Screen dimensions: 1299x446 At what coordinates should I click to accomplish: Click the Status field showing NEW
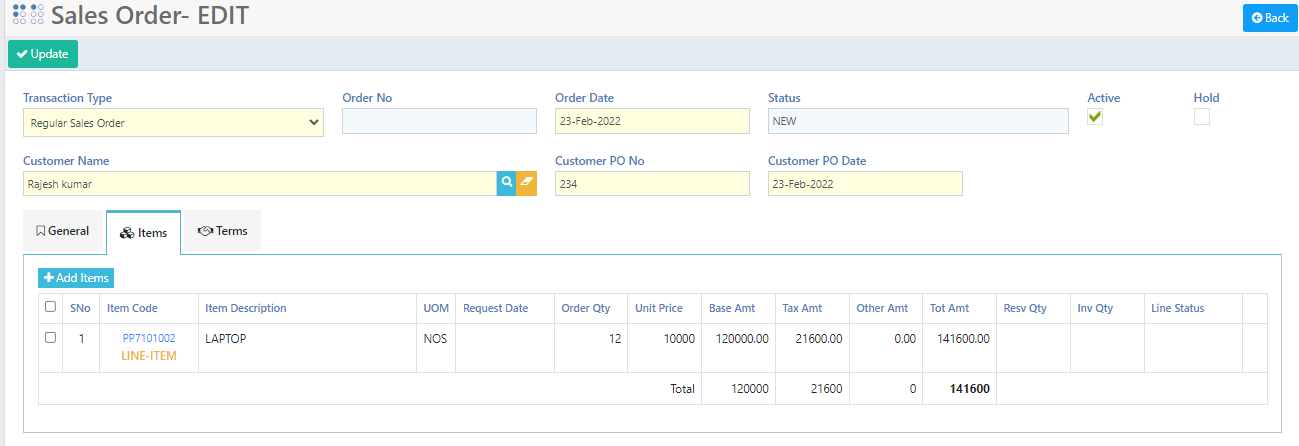[918, 121]
